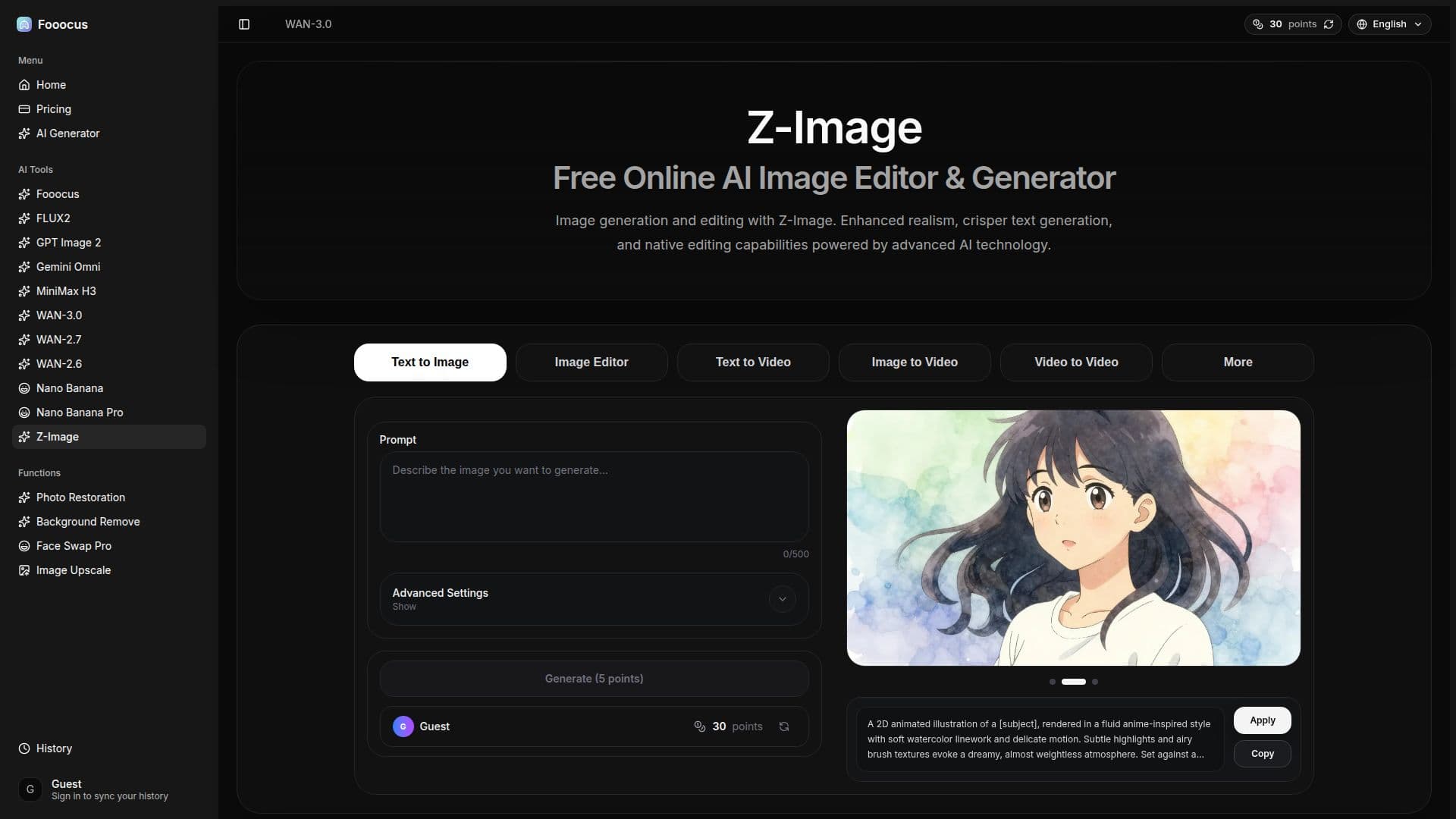
Task: Select GPT Image 2 tool
Action: click(109, 243)
